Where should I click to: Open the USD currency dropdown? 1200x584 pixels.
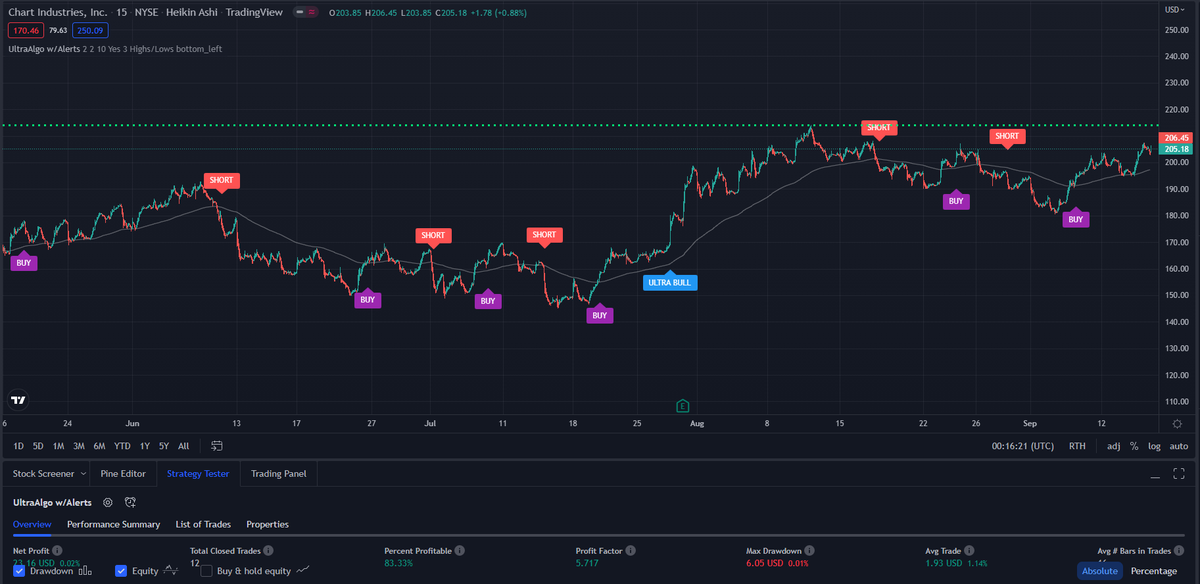click(1177, 8)
